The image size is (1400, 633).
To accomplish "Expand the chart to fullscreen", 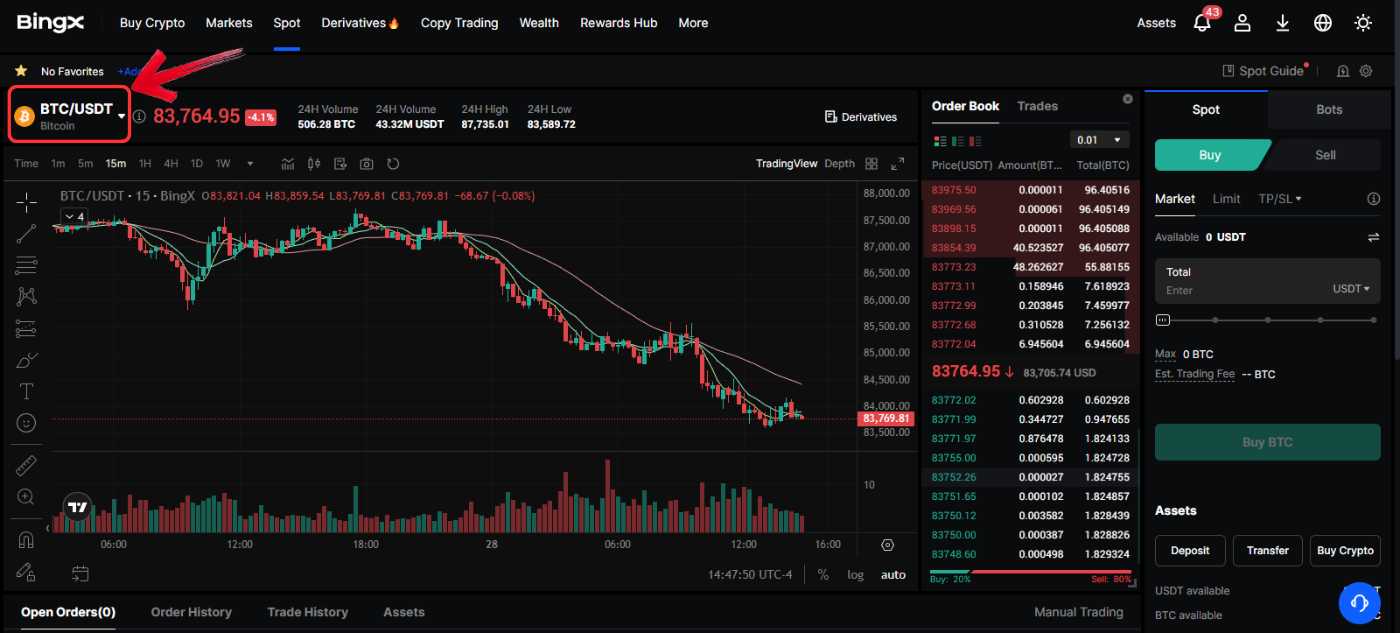I will tap(897, 163).
